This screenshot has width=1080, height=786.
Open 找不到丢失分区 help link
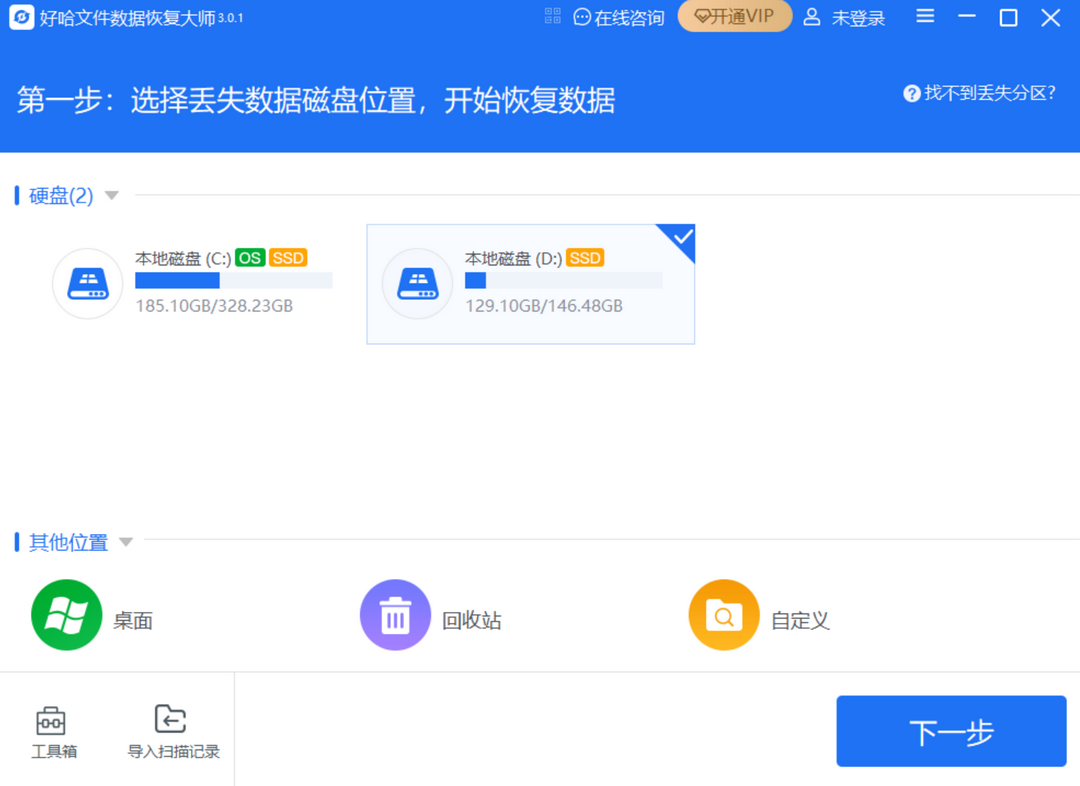tap(979, 93)
